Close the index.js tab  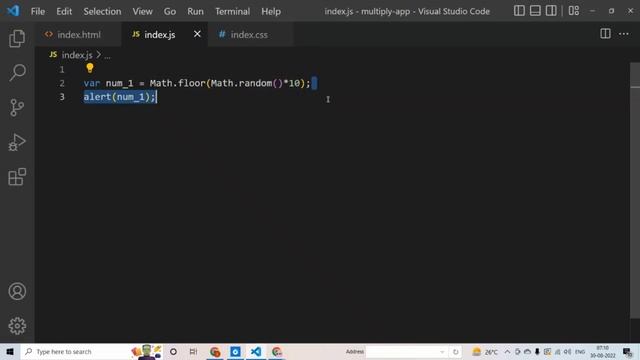(x=197, y=34)
